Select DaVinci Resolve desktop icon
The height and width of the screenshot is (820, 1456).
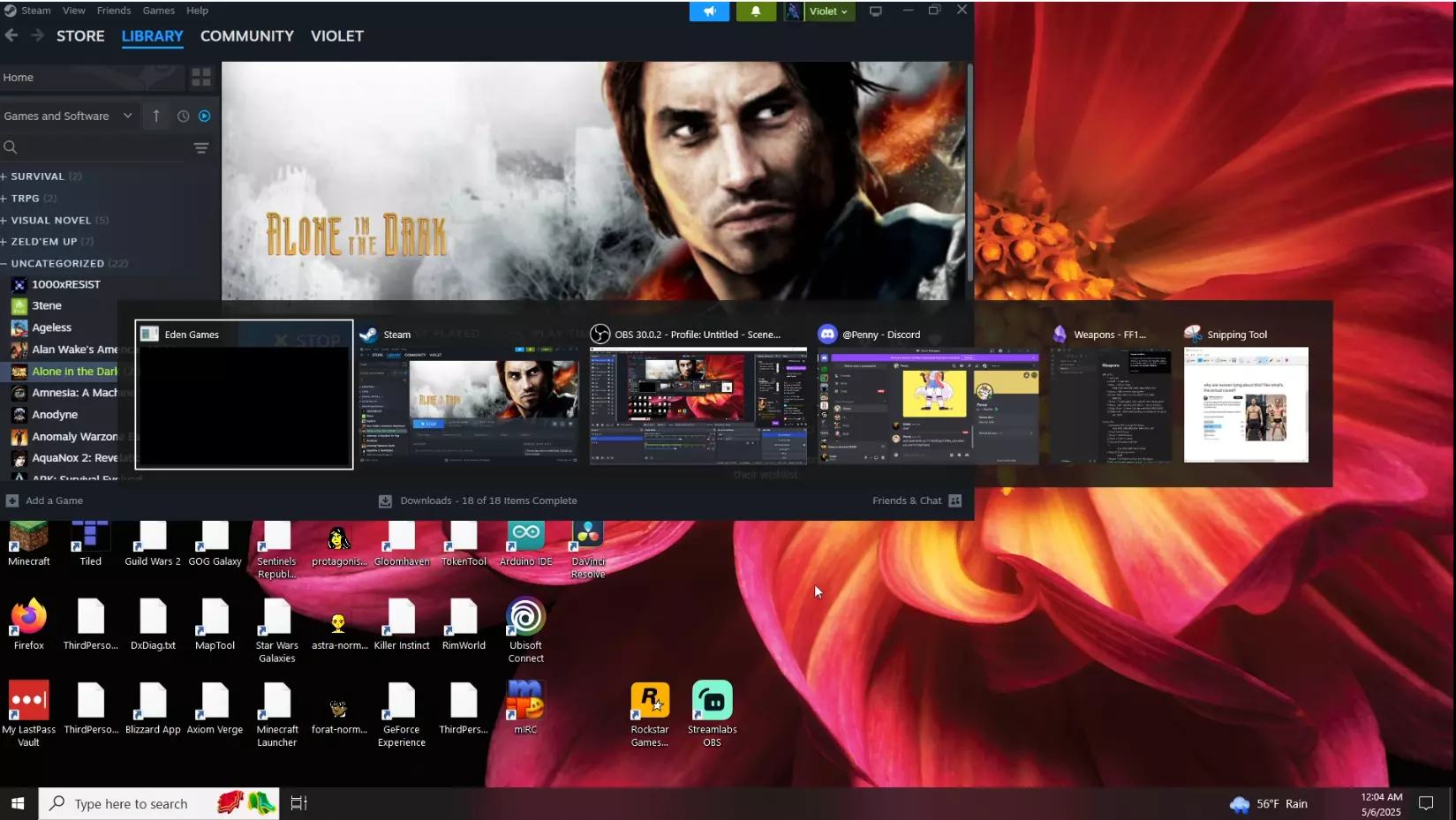588,549
